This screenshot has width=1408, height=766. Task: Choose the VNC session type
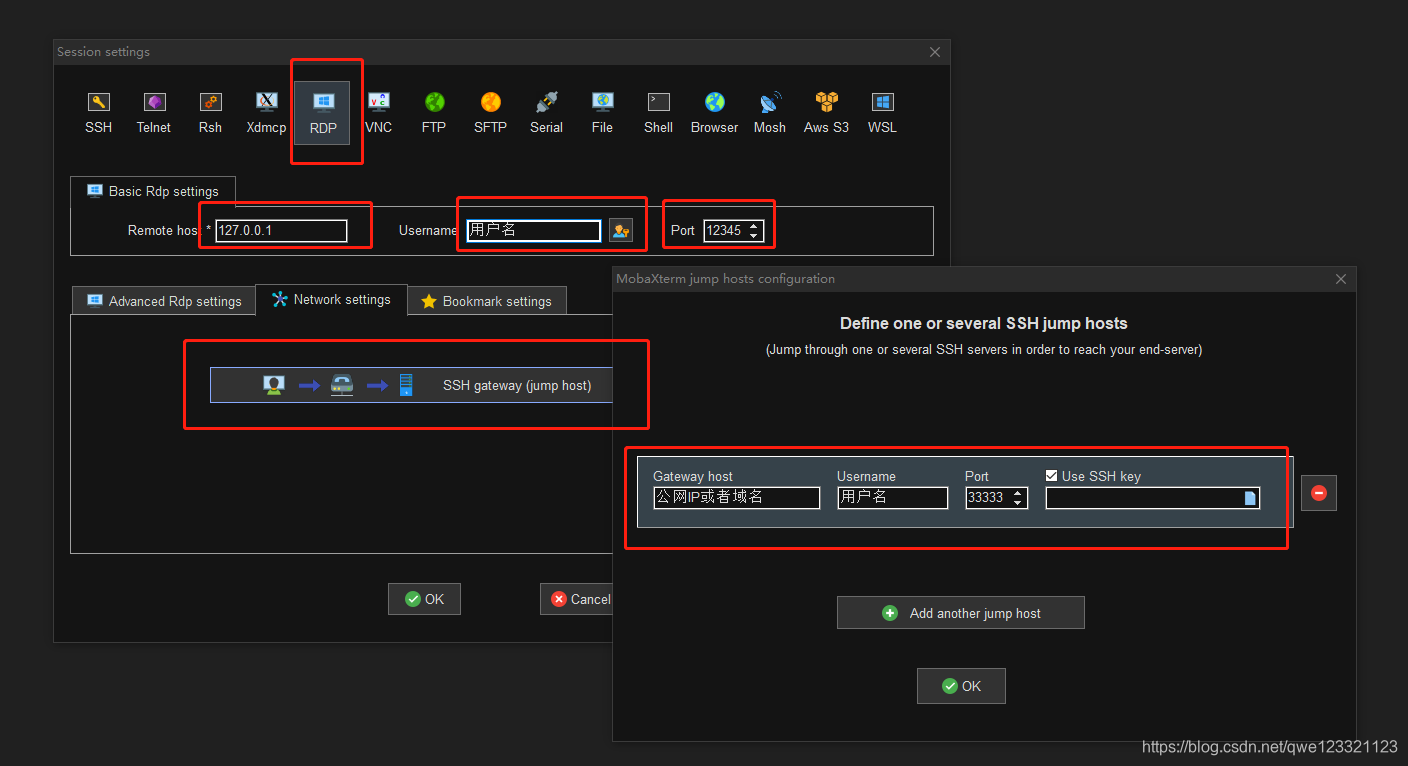(x=378, y=113)
